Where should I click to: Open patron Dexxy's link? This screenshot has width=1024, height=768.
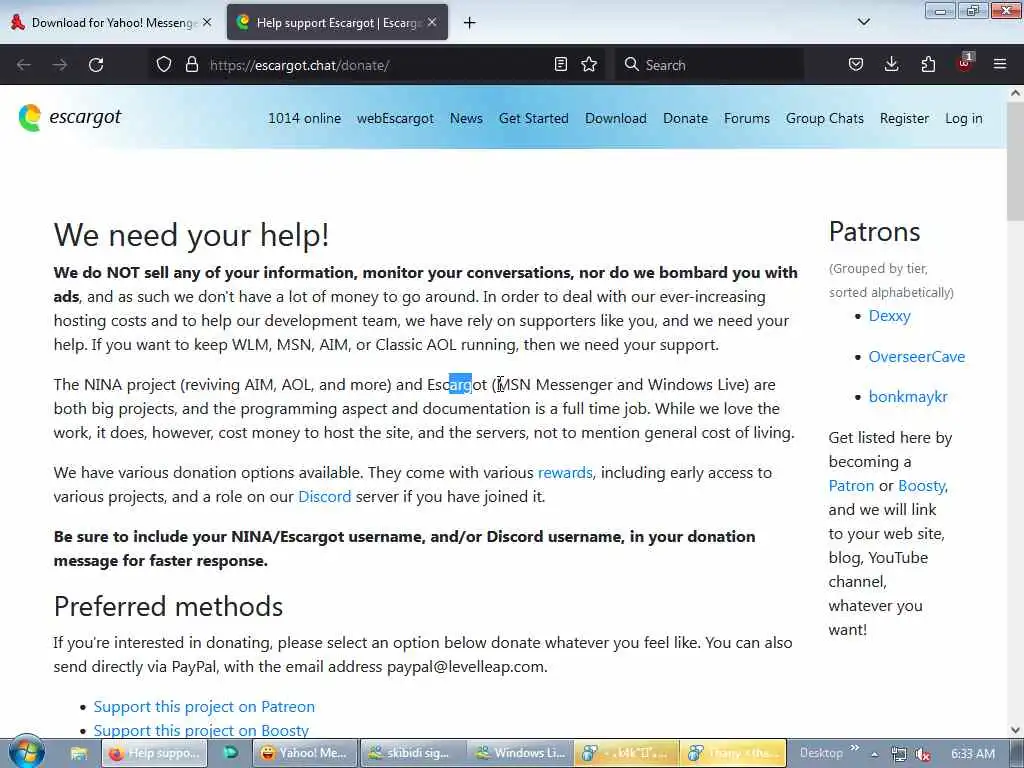point(889,316)
